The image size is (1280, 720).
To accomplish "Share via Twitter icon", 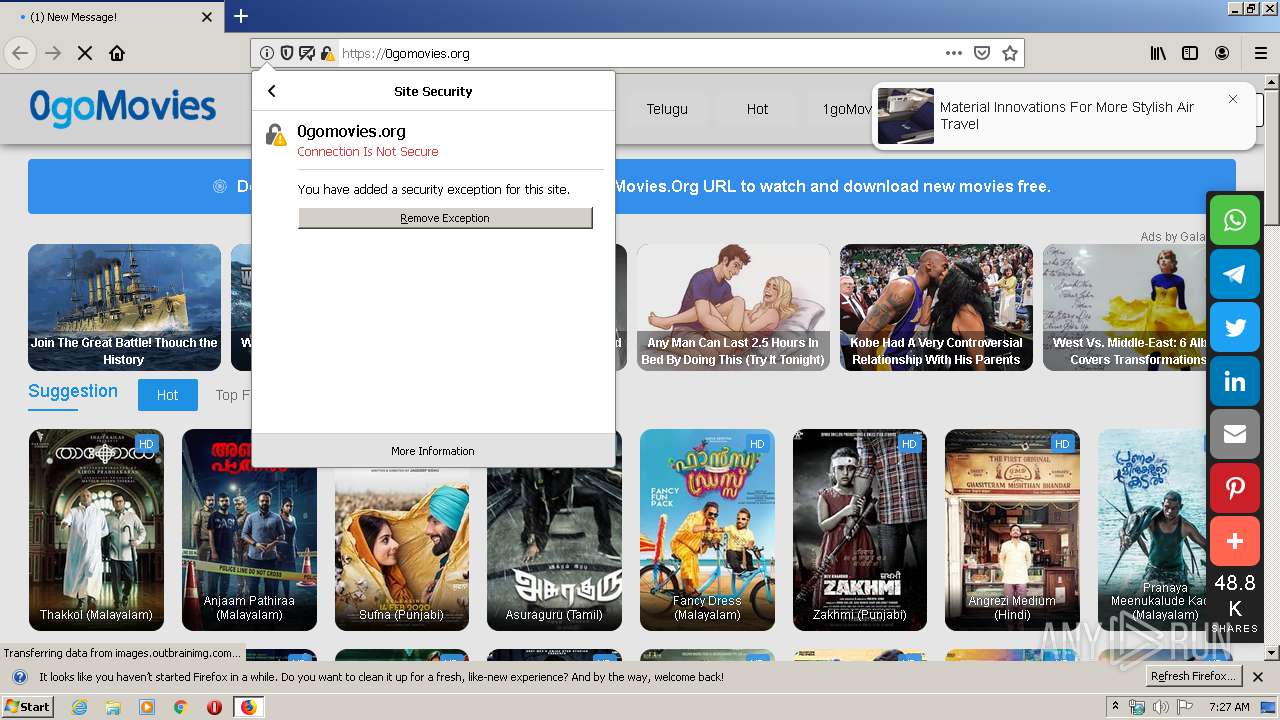I will click(1235, 328).
